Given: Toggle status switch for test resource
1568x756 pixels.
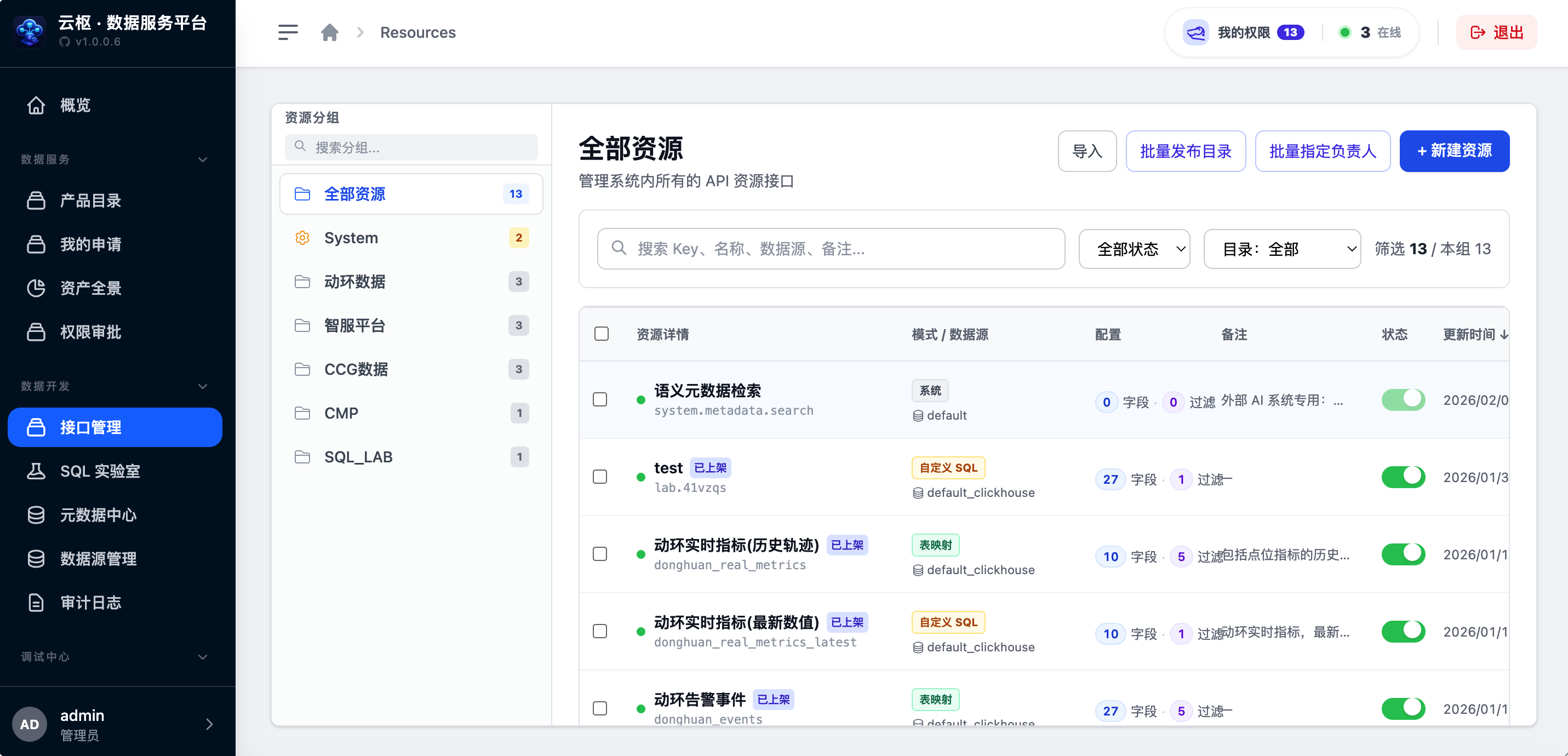Looking at the screenshot, I should [1403, 477].
